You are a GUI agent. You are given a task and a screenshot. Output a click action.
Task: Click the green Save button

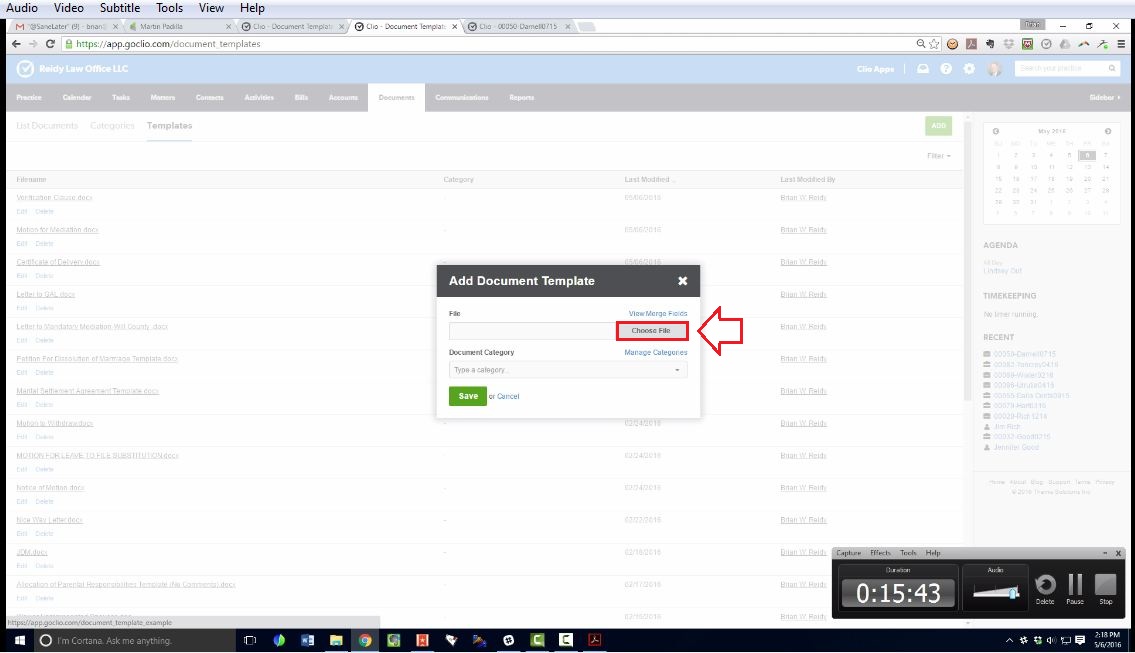[x=468, y=396]
